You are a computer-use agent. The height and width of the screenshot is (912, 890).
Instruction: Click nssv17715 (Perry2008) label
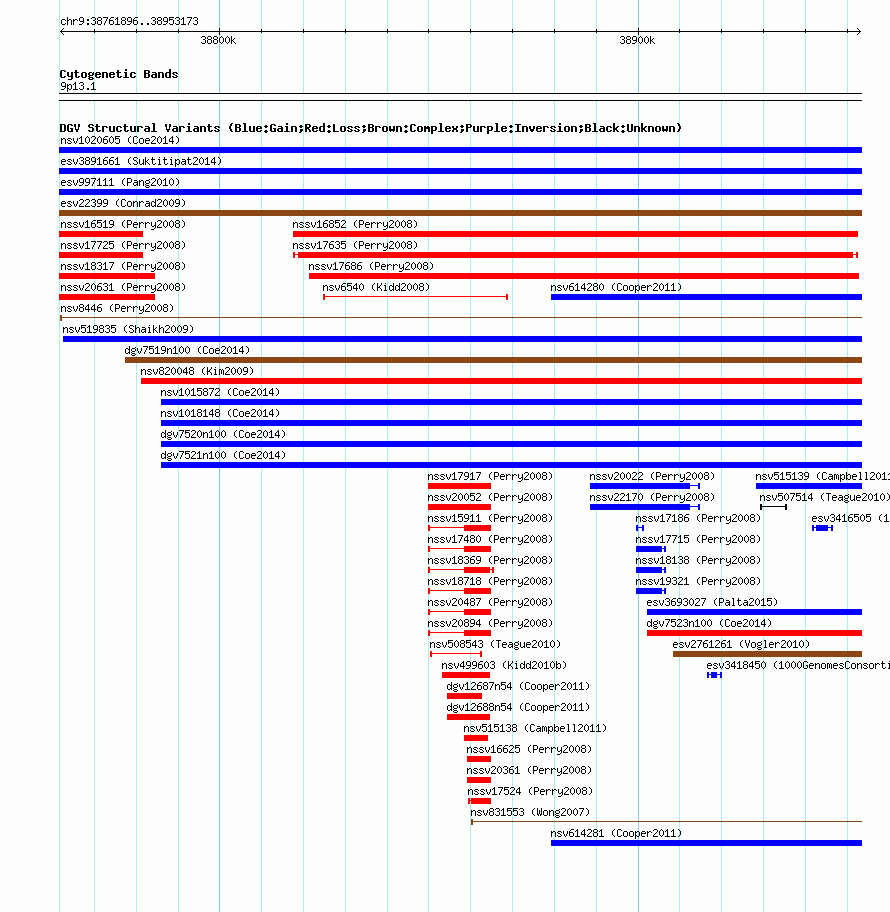pyautogui.click(x=698, y=539)
